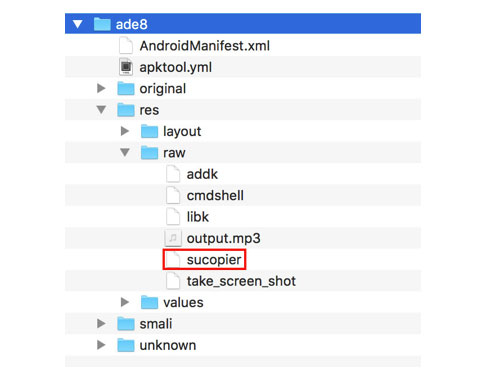Click the AndroidManifest.xml document icon
Screen dimensions: 491x376
point(126,46)
